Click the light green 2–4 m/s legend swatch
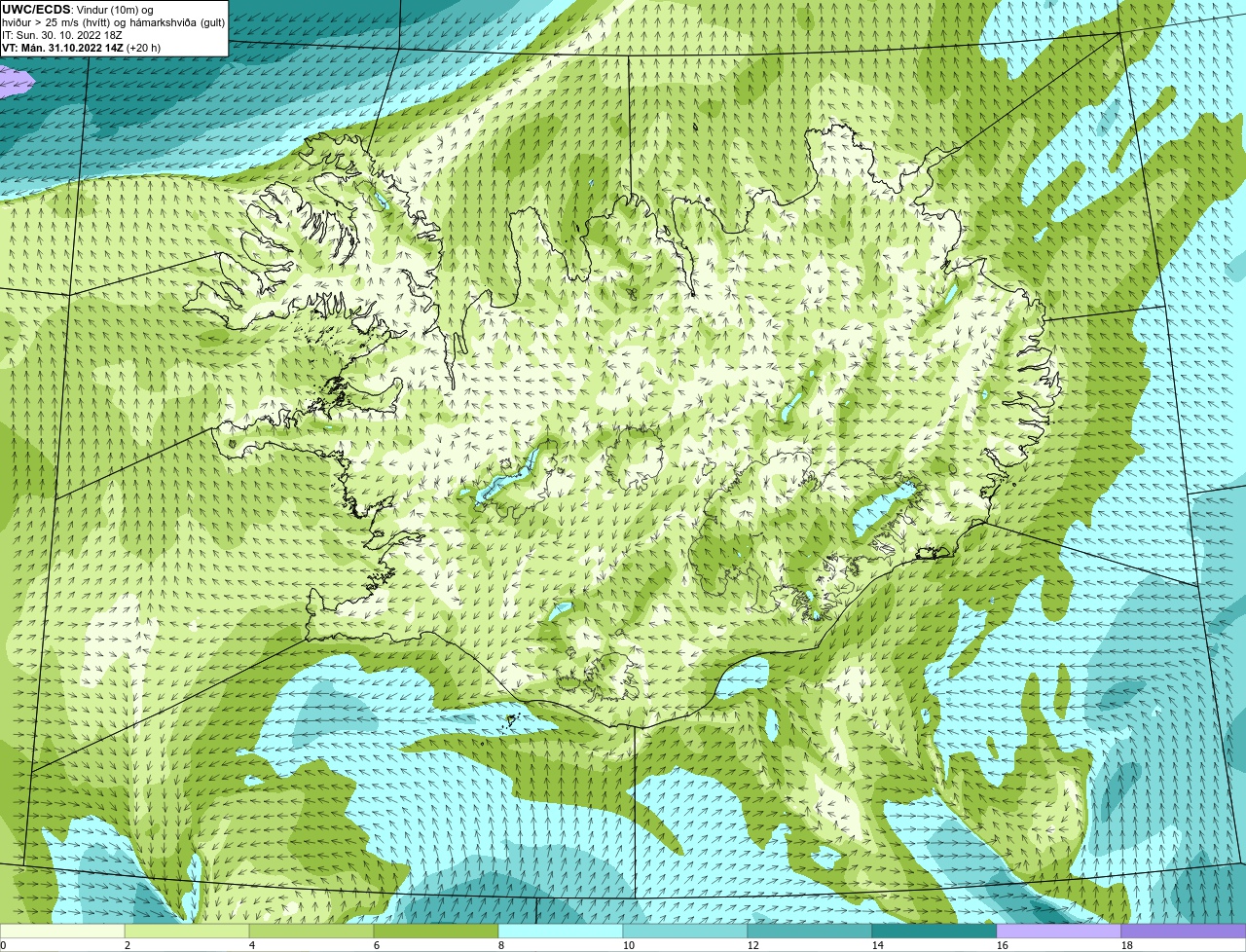 point(187,932)
